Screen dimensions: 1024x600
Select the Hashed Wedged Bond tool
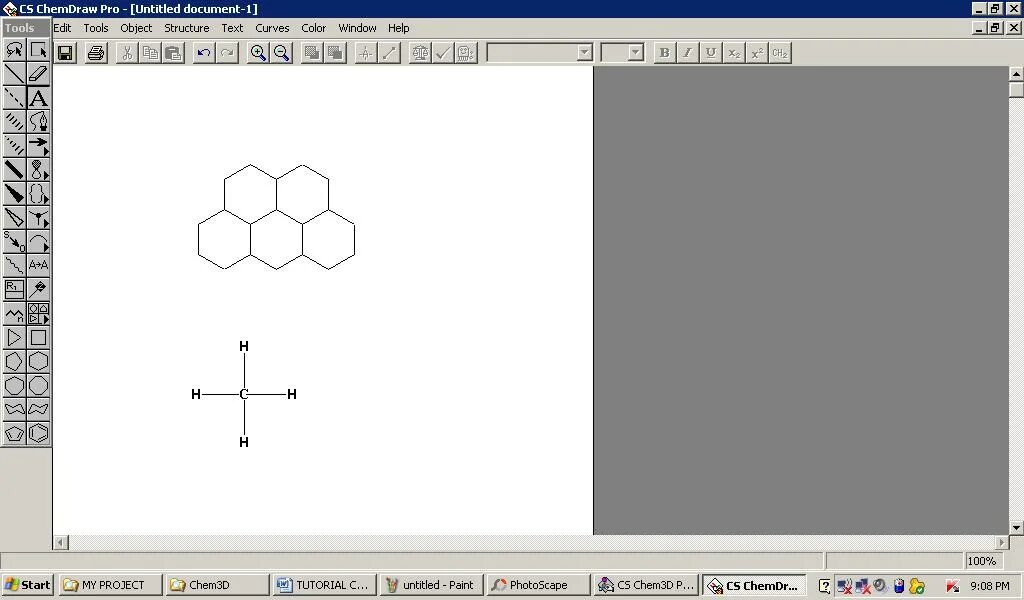(14, 146)
